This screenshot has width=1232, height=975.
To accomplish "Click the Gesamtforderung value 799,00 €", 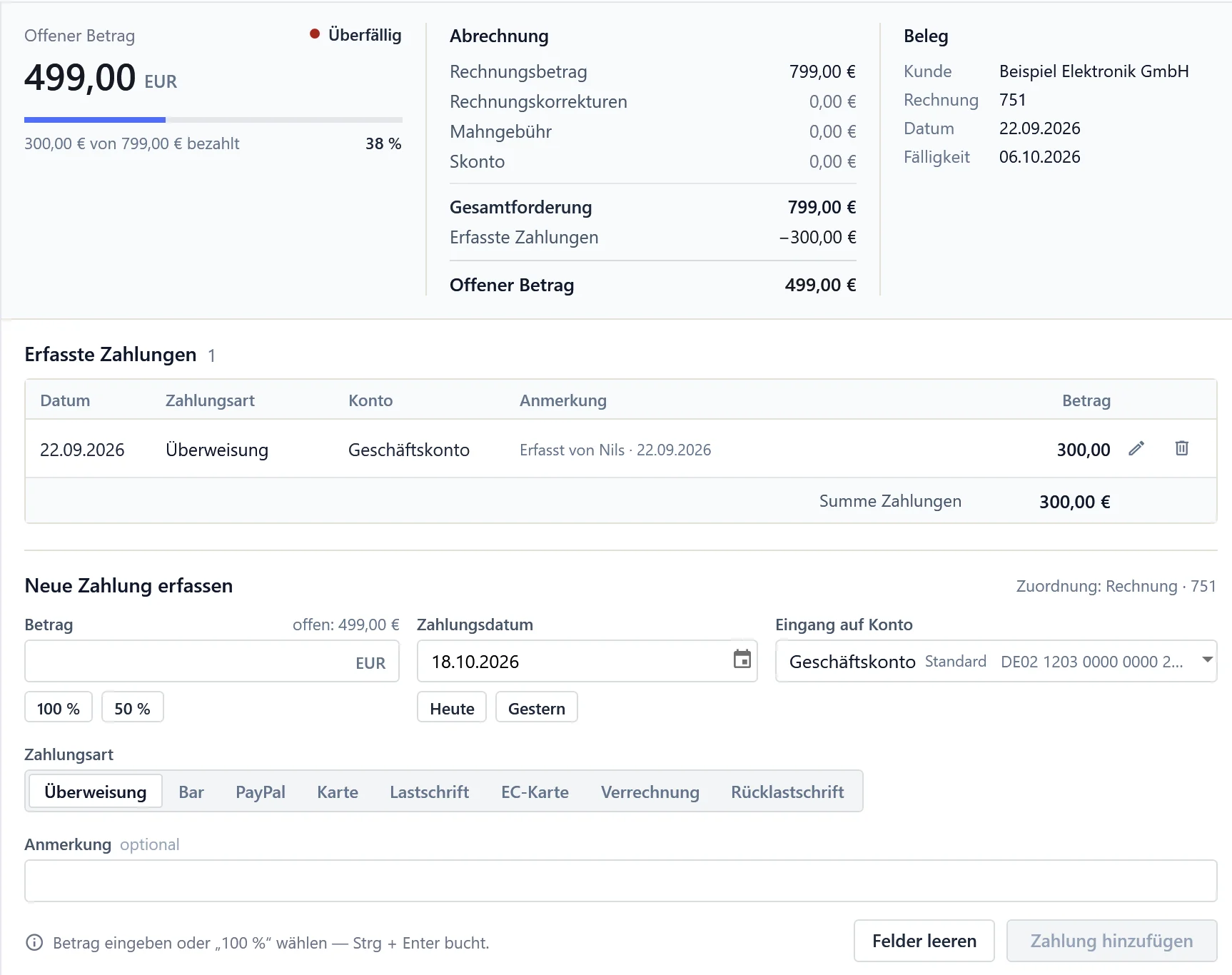I will 822,207.
